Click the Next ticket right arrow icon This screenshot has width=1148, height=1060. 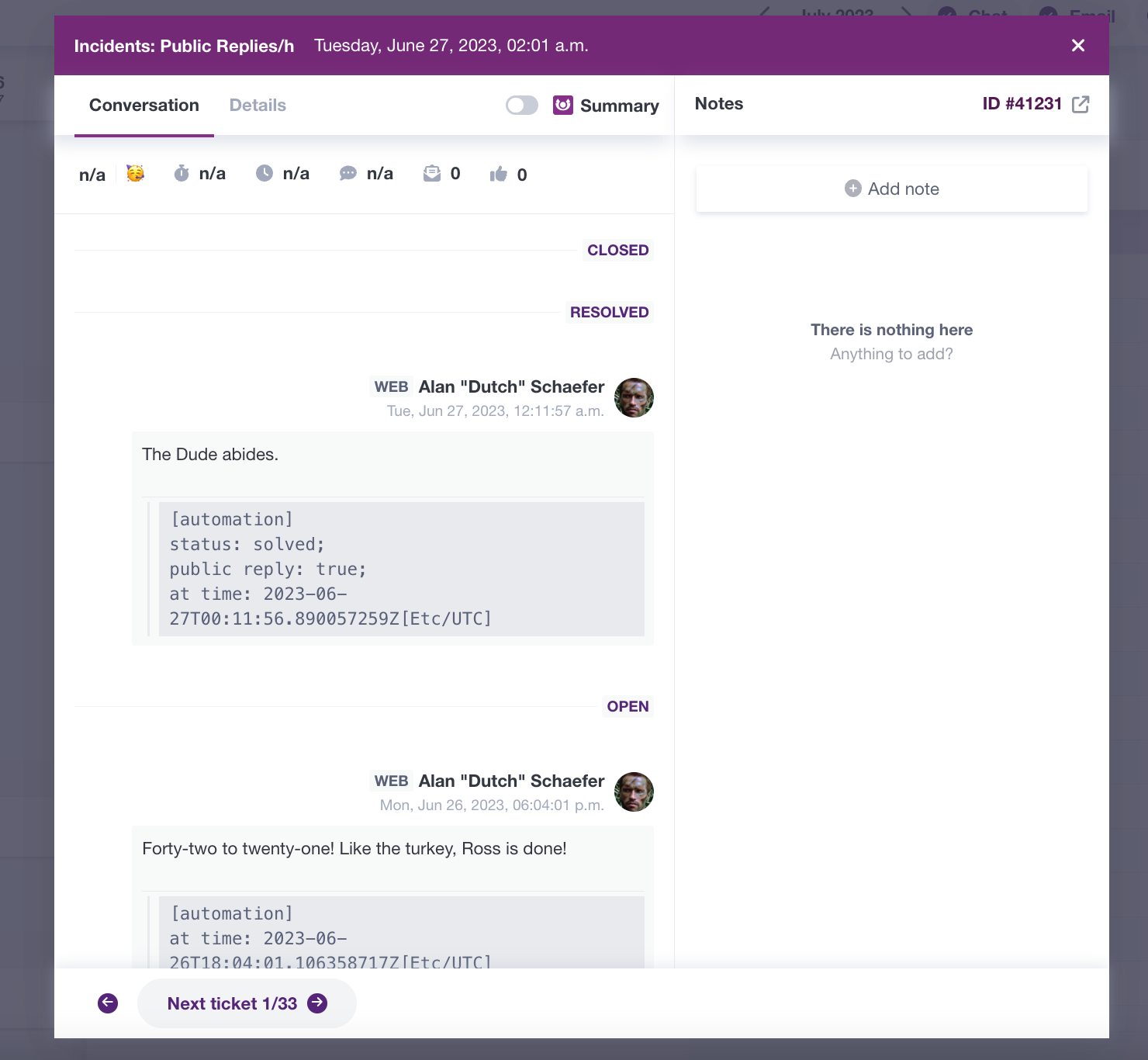(x=317, y=1003)
